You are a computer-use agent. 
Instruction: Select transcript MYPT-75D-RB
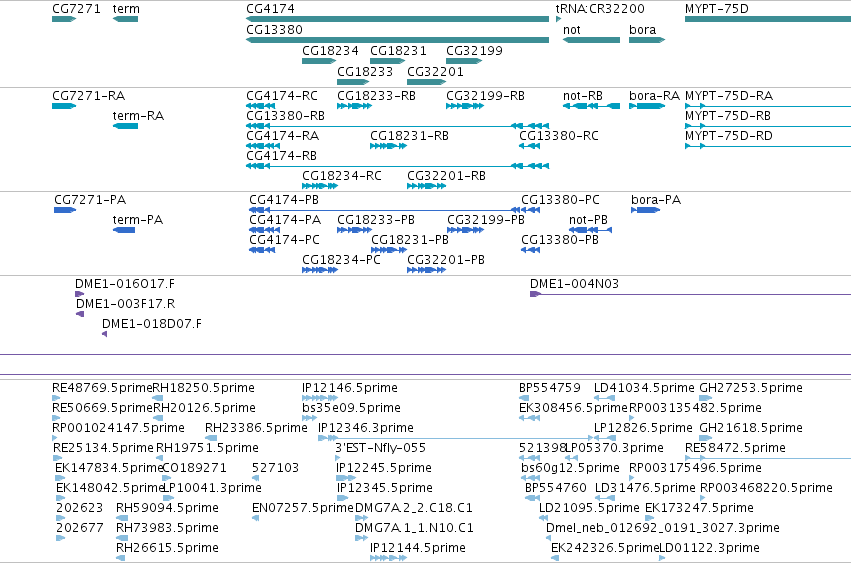(x=768, y=126)
